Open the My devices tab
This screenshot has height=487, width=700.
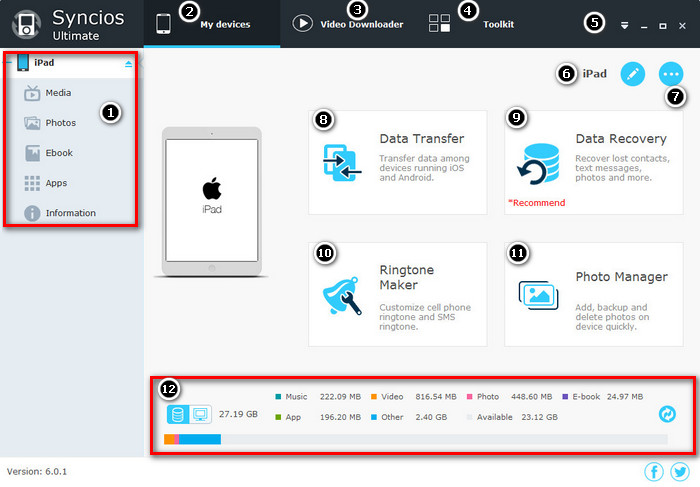pyautogui.click(x=212, y=24)
